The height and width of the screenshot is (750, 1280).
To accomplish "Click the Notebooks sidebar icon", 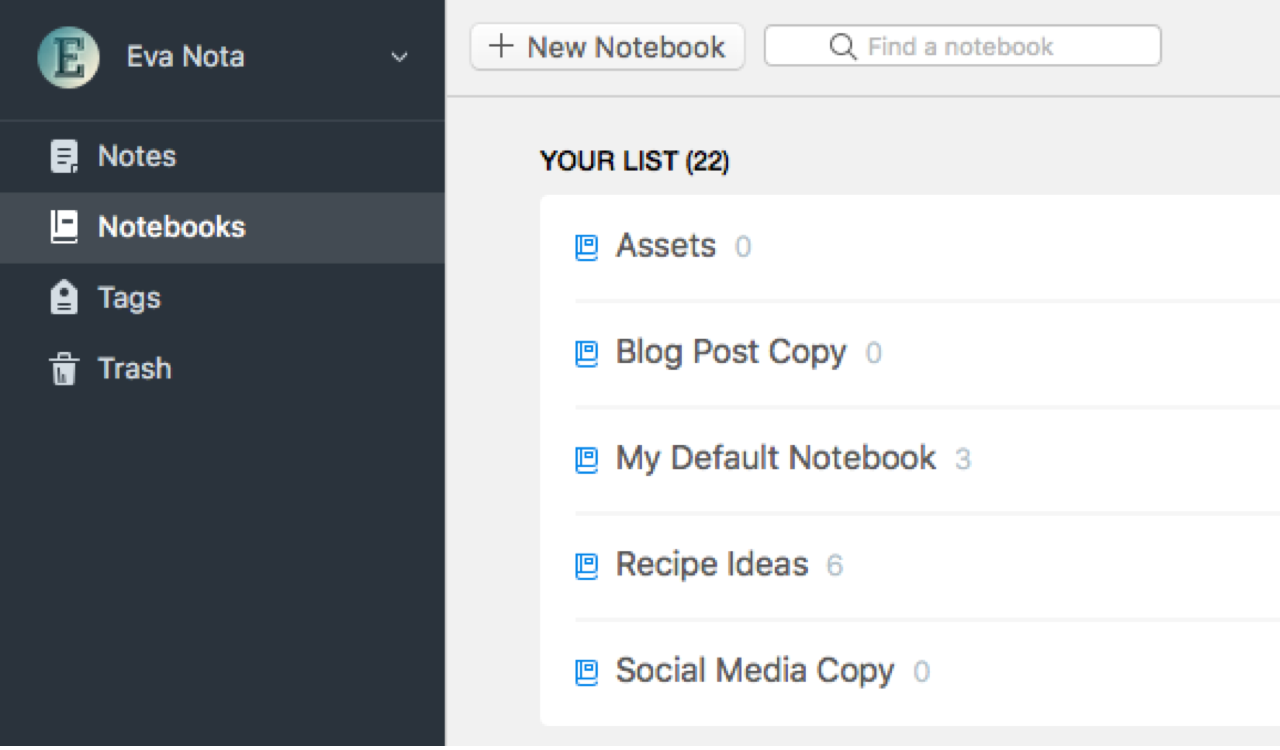I will click(x=64, y=227).
